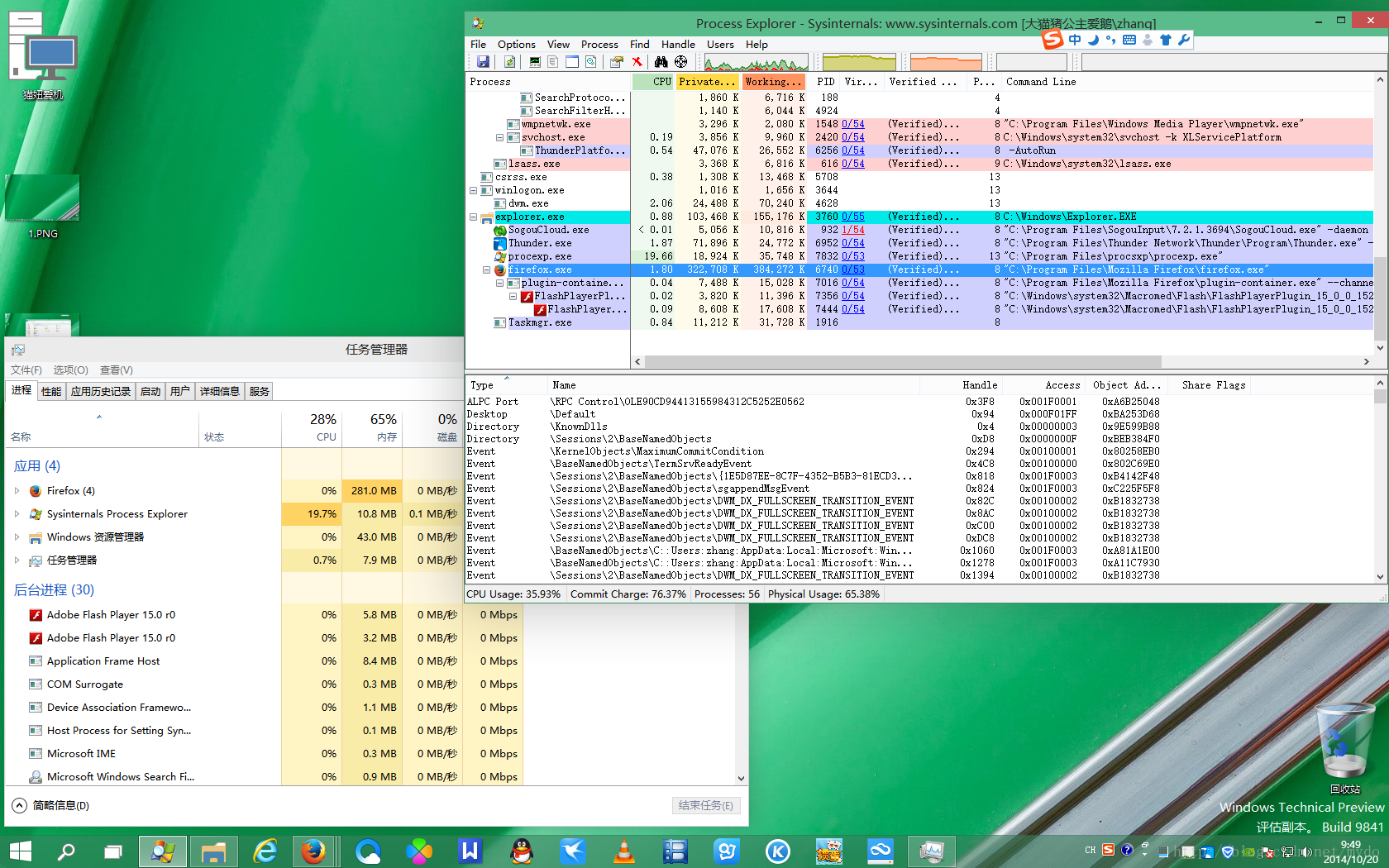Screen dimensions: 1389x868
Task: Open the Sogou soft keyboard icon
Action: tap(1129, 40)
